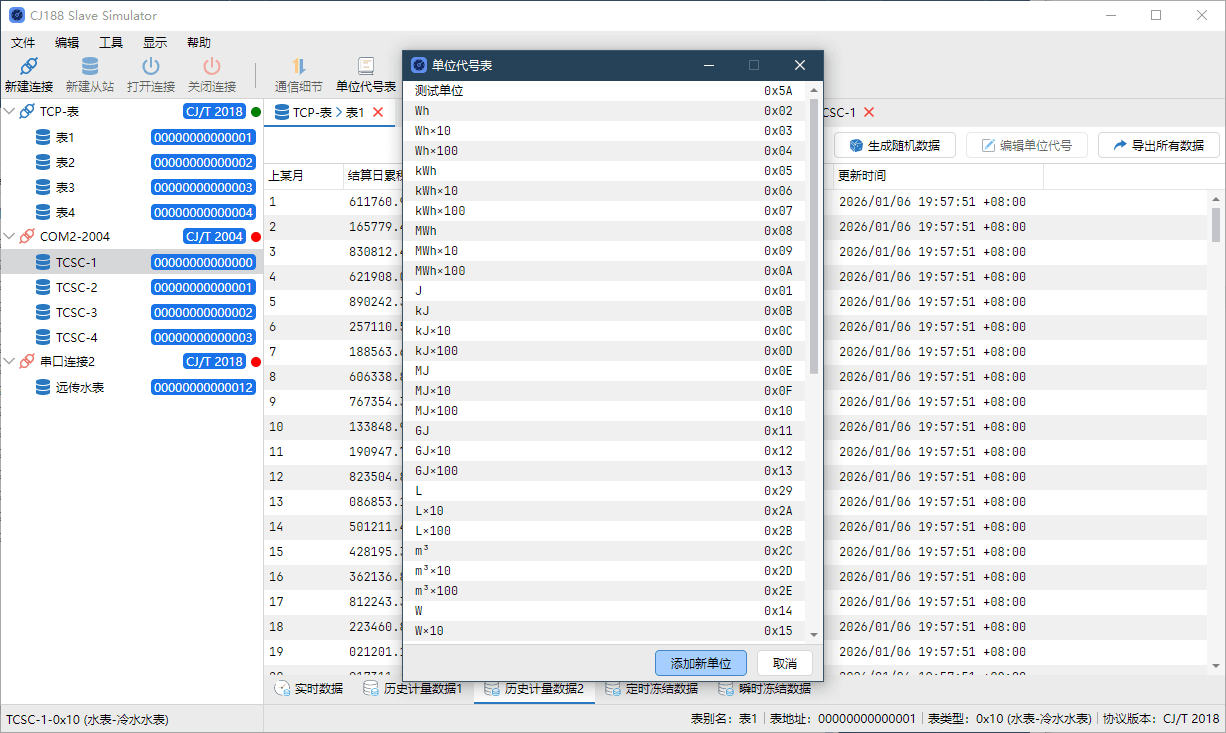Viewport: 1226px width, 733px height.
Task: Click the 添加新单位 button
Action: click(x=700, y=664)
